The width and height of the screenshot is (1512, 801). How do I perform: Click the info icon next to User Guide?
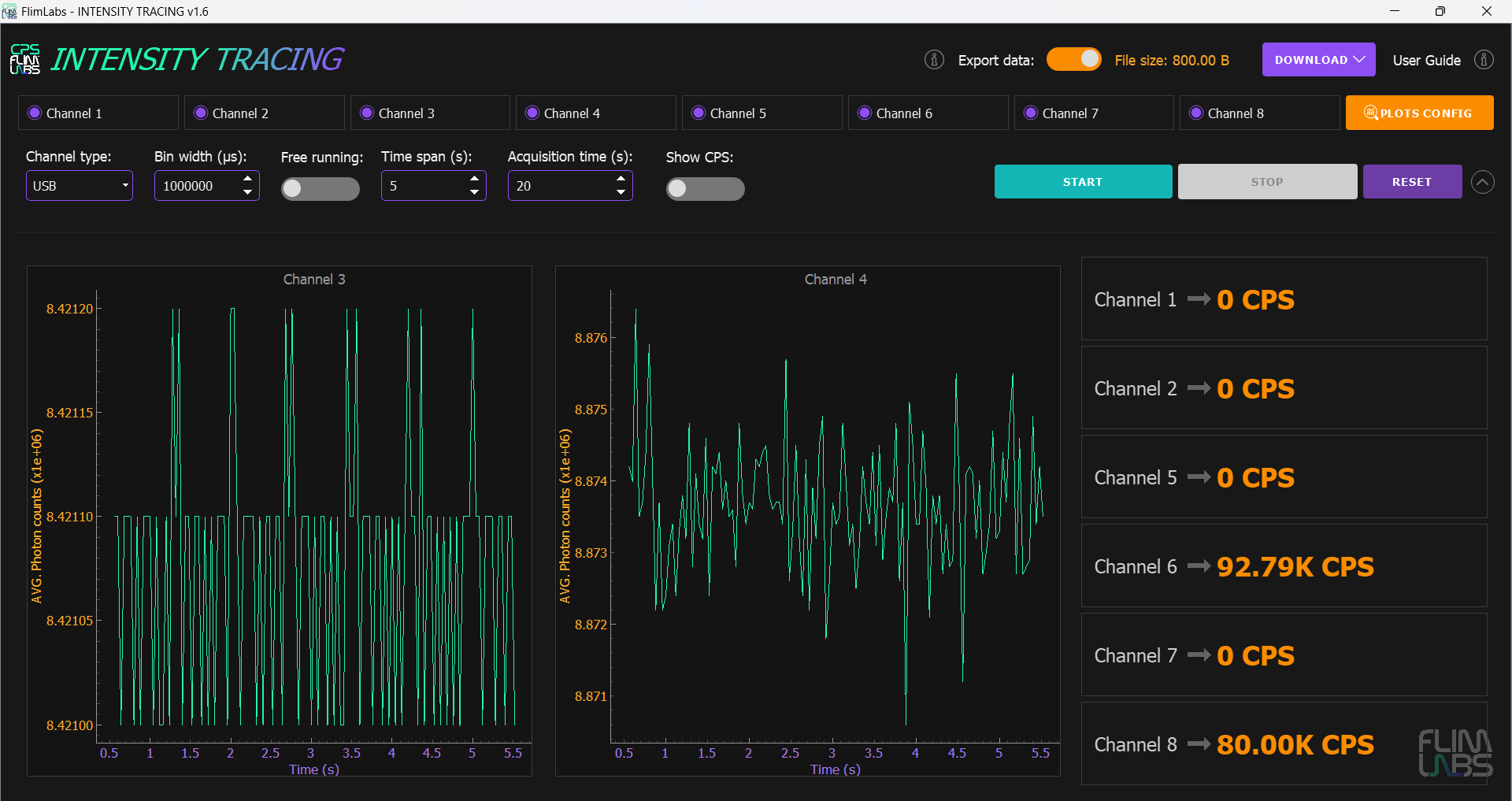[x=1484, y=60]
